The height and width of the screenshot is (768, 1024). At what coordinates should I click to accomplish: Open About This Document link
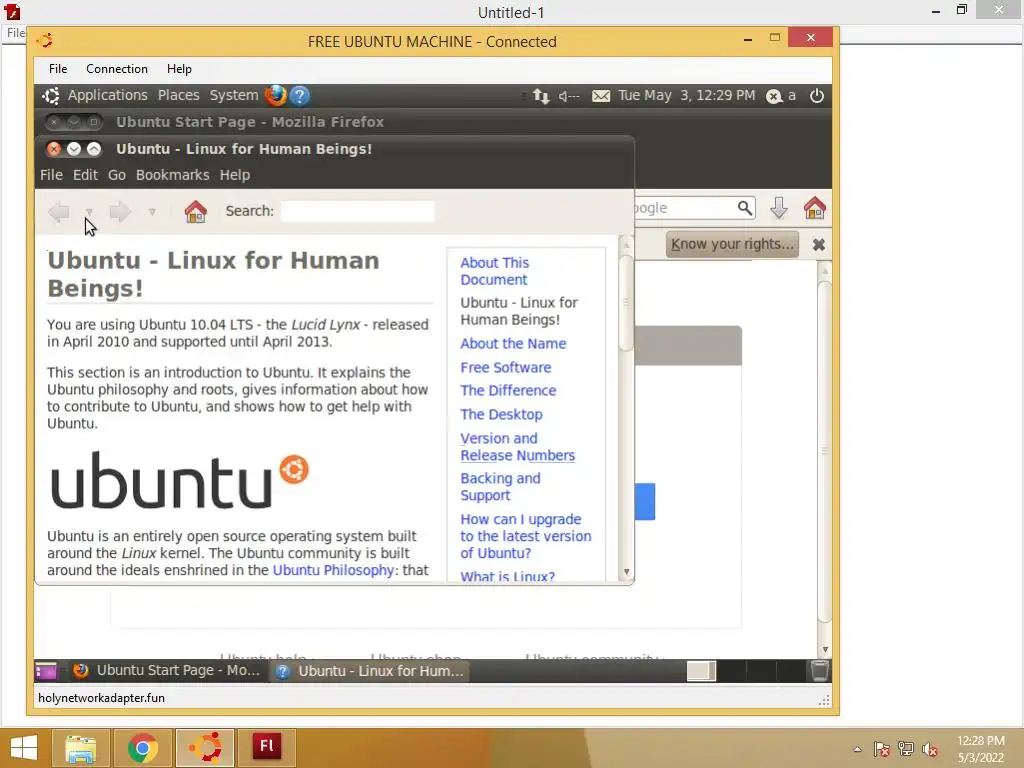click(494, 271)
